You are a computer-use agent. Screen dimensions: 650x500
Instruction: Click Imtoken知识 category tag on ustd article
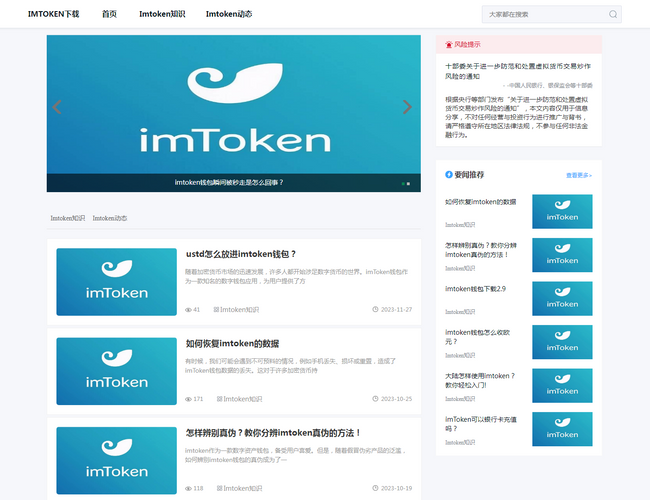pyautogui.click(x=236, y=310)
